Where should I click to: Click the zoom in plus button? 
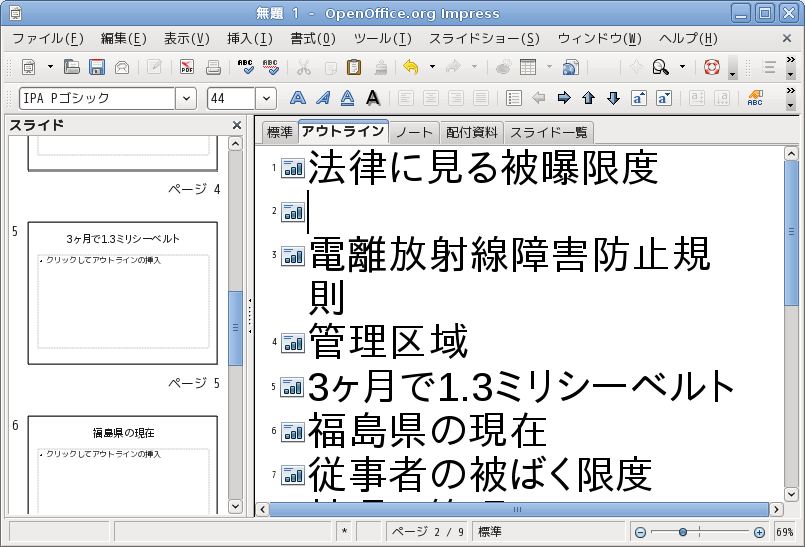click(x=759, y=532)
